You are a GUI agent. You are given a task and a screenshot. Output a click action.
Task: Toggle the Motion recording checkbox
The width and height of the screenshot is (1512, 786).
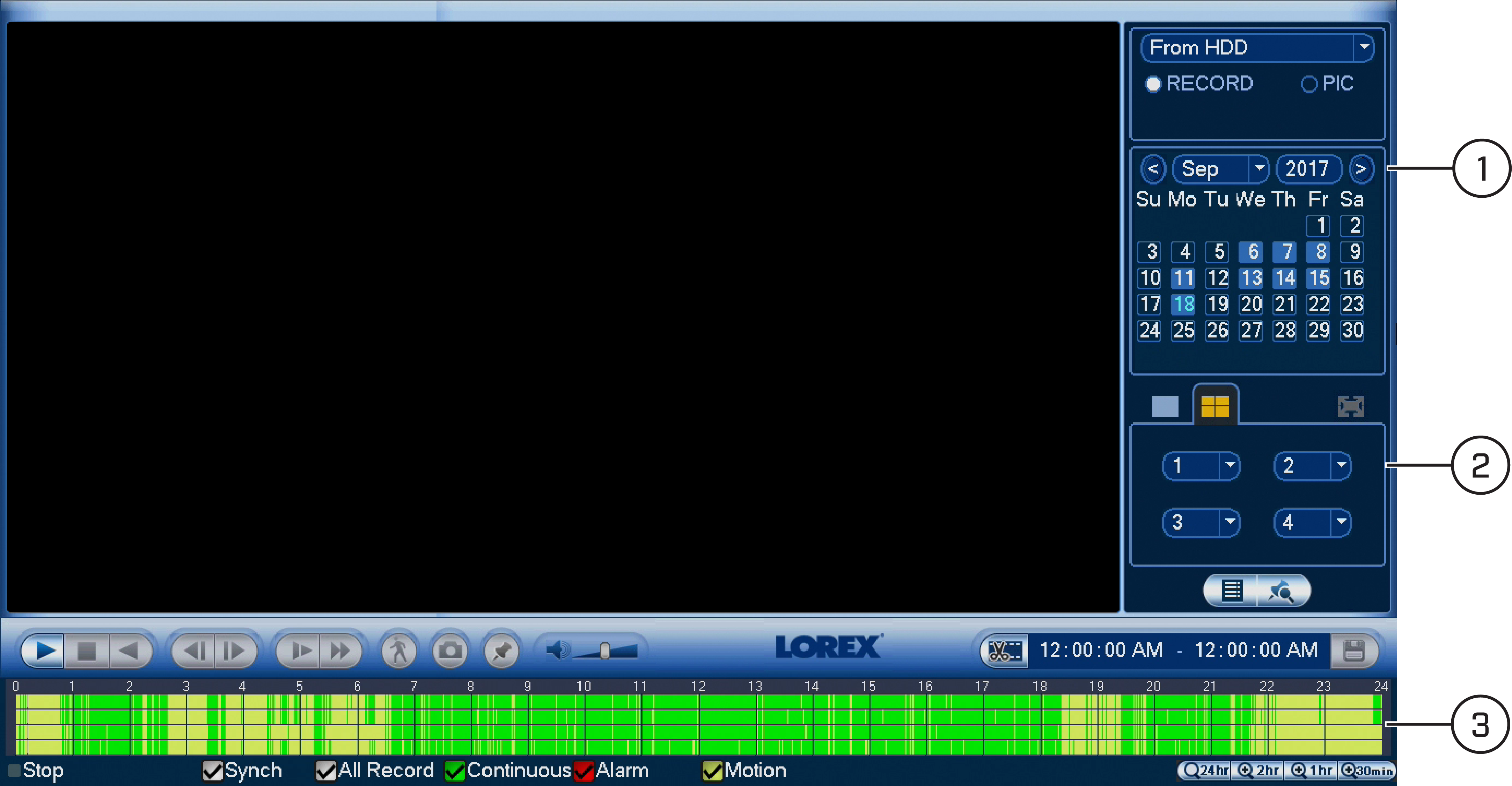tap(712, 770)
